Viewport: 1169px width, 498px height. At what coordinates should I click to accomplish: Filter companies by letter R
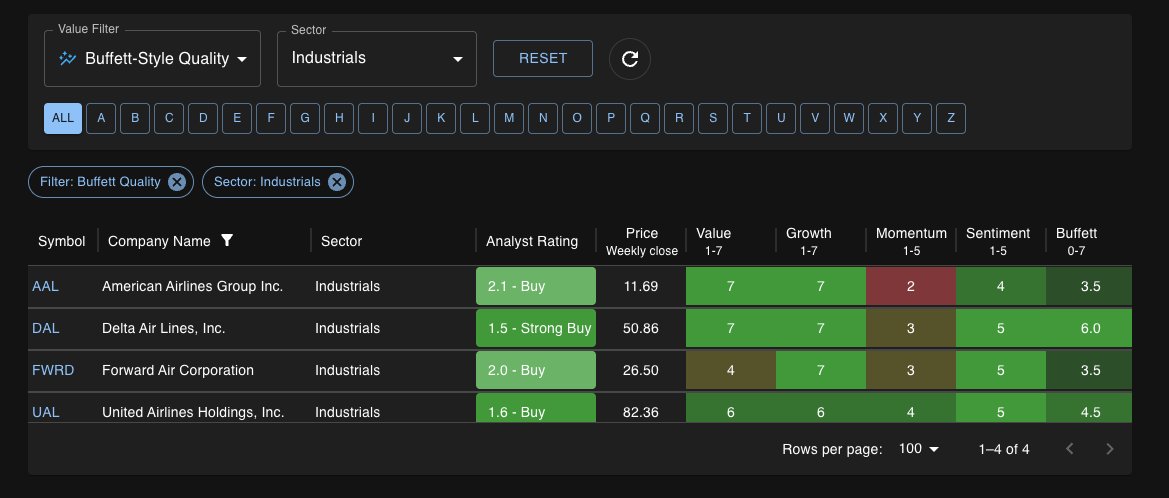(x=679, y=119)
